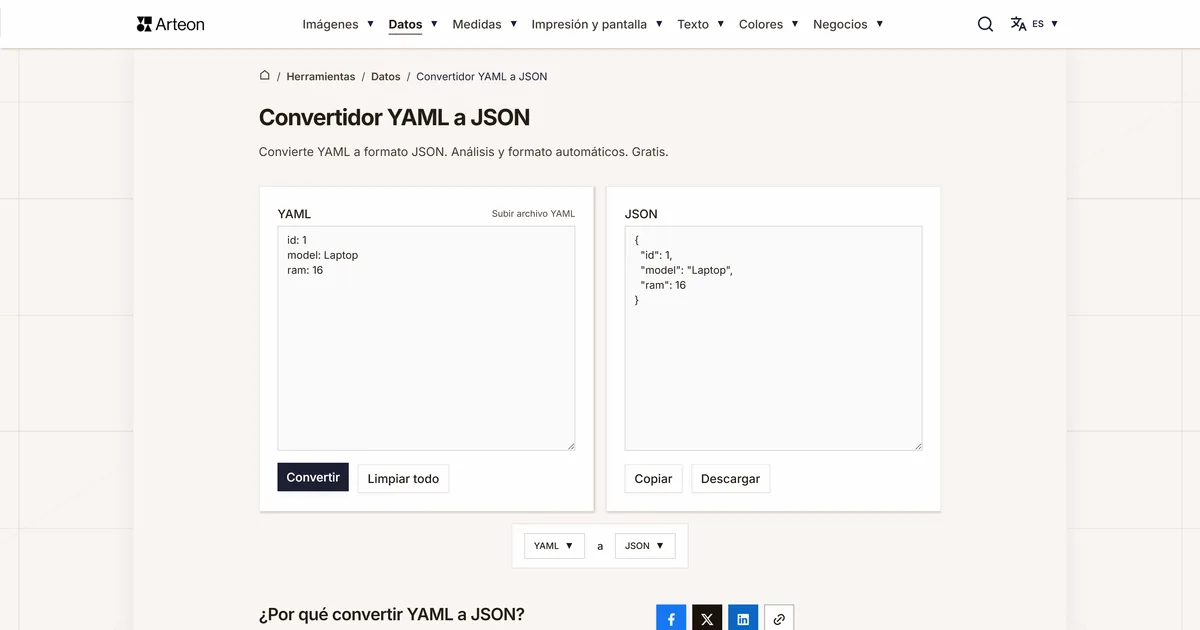Click the 'ram: 16' line in YAML

pos(305,270)
